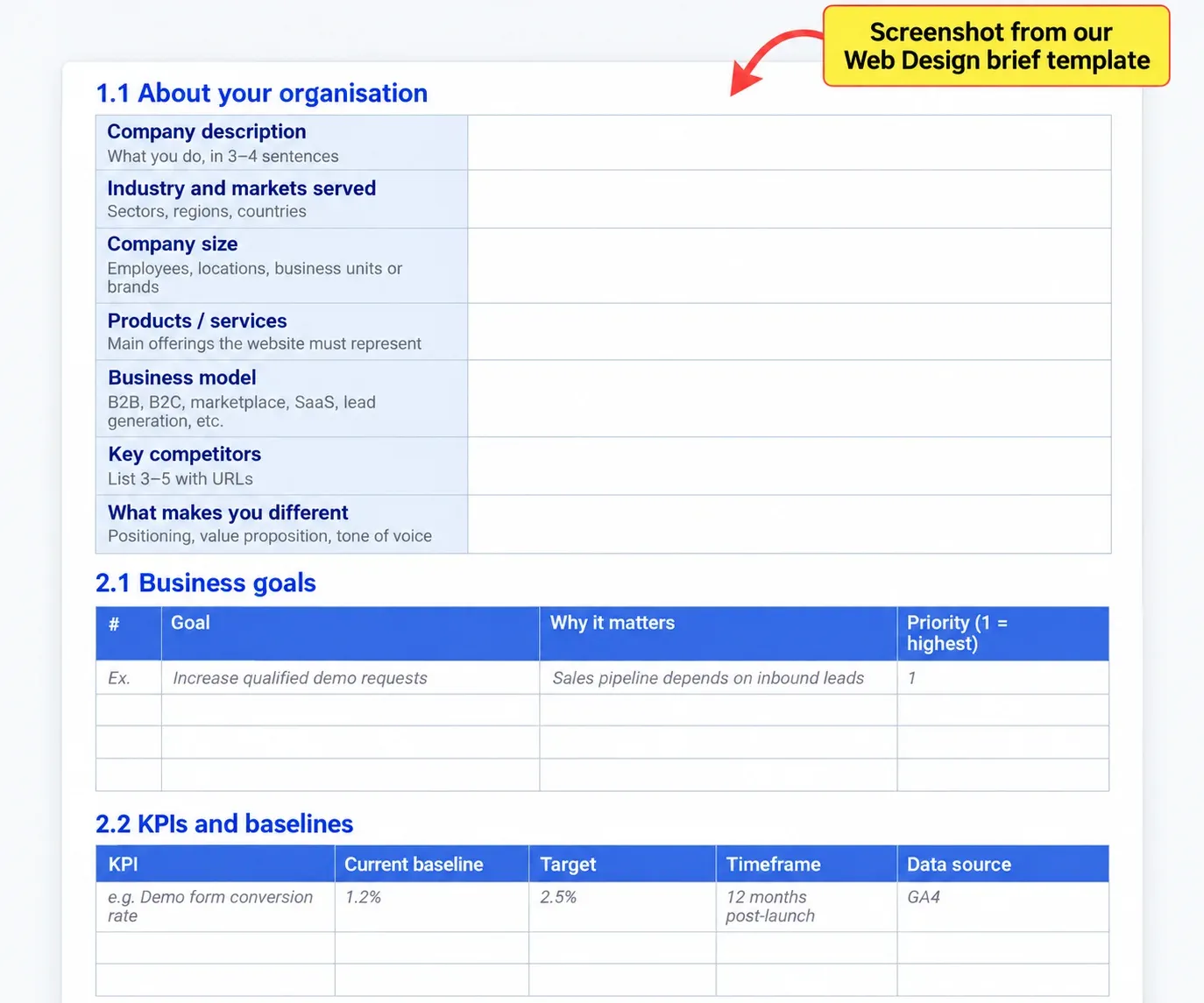Screen dimensions: 1204x1003
Task: Click the 'GA4' data source cell
Action: point(1003,907)
